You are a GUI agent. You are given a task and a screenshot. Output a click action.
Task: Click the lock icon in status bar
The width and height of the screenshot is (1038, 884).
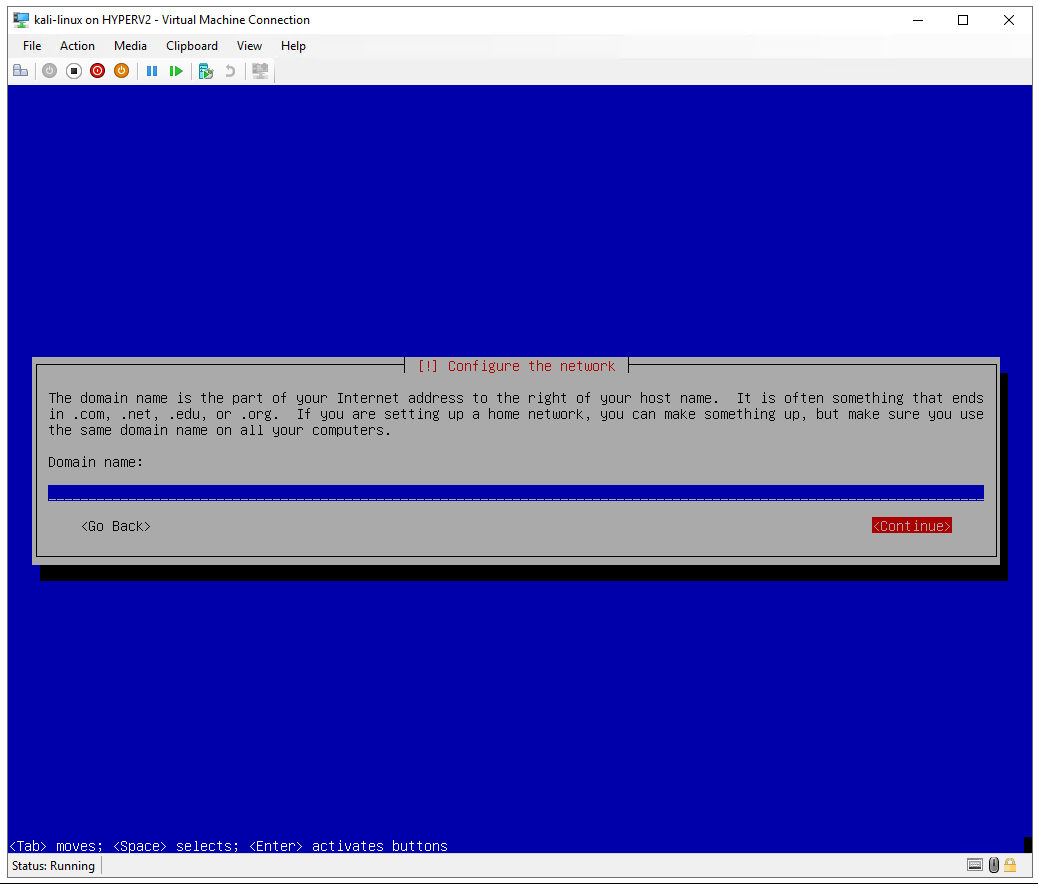1010,865
